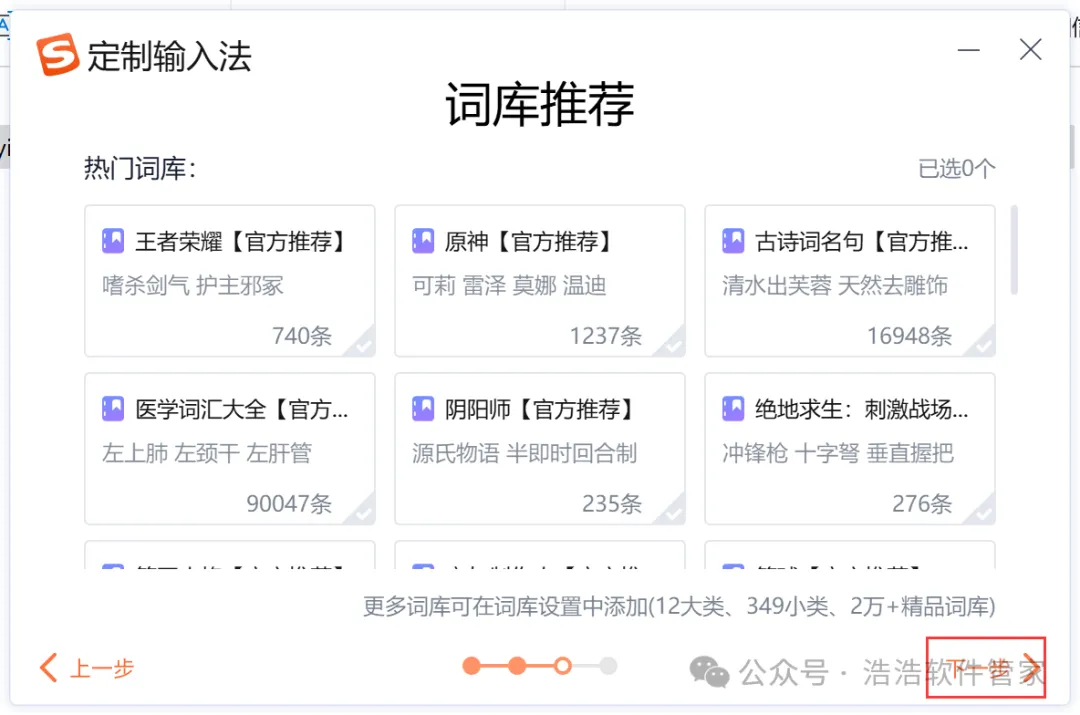
Task: Tick the checkmark on 阴阳师 card
Action: (x=672, y=512)
